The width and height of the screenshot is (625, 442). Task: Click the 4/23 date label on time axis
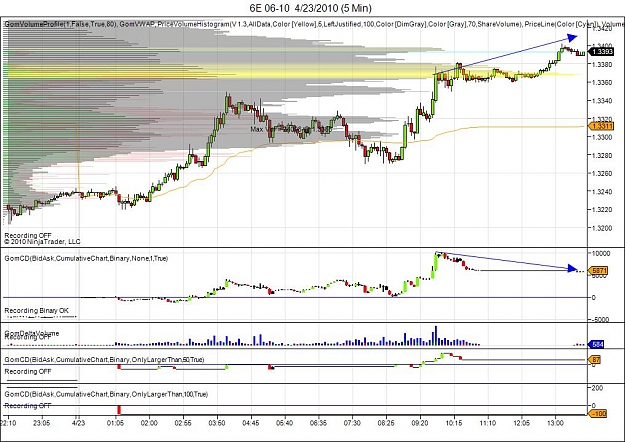[79, 423]
